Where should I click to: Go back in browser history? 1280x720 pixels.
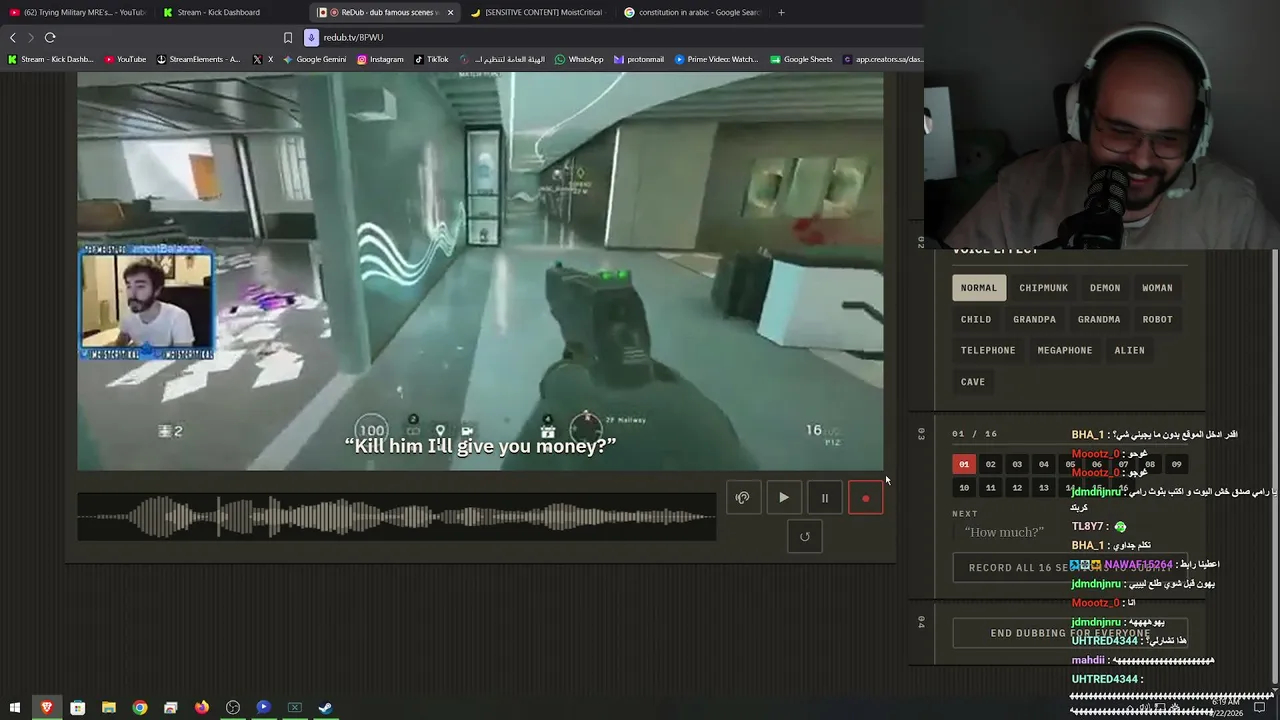[x=13, y=37]
